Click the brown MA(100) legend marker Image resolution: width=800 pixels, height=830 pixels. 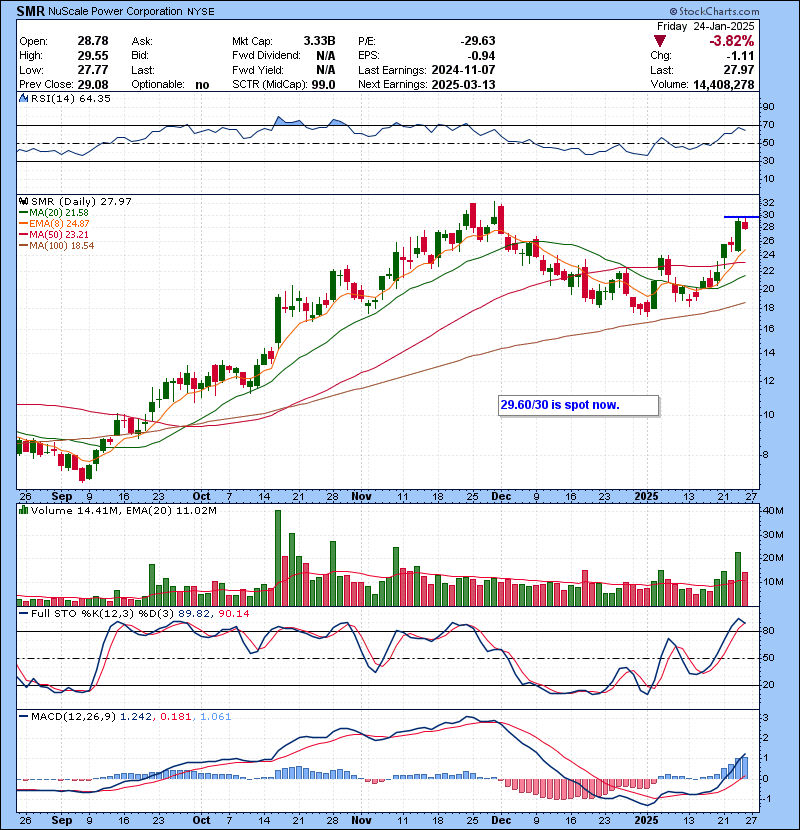[23, 246]
